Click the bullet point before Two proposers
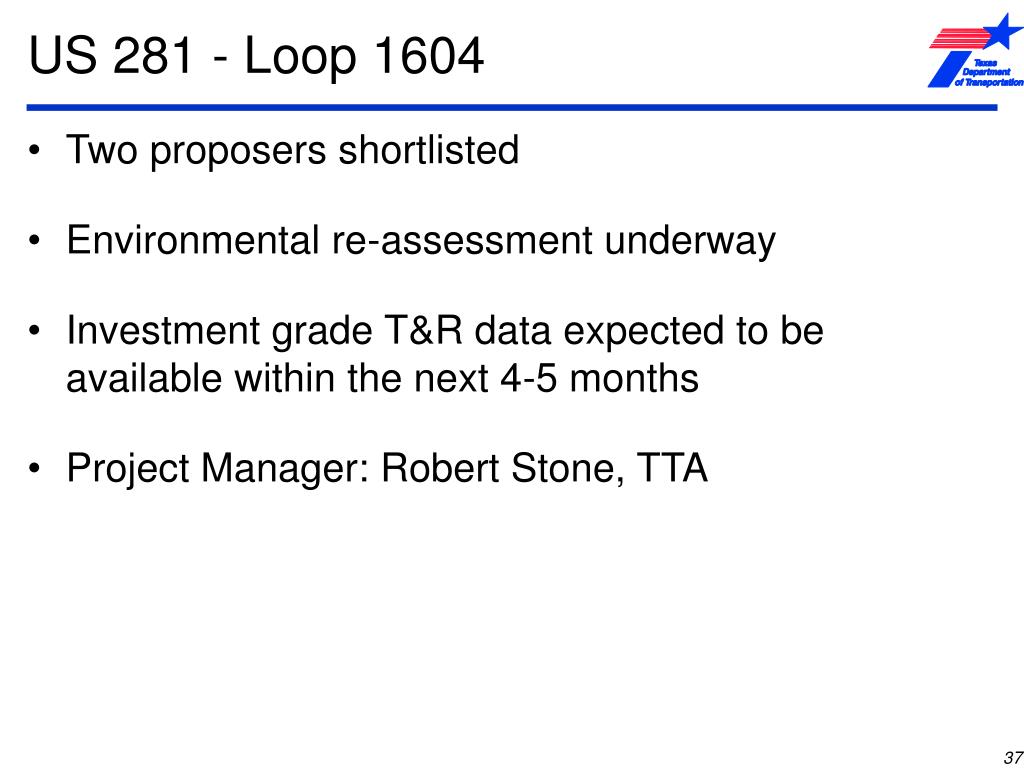Screen dimensions: 1024x768 pyautogui.click(x=34, y=152)
